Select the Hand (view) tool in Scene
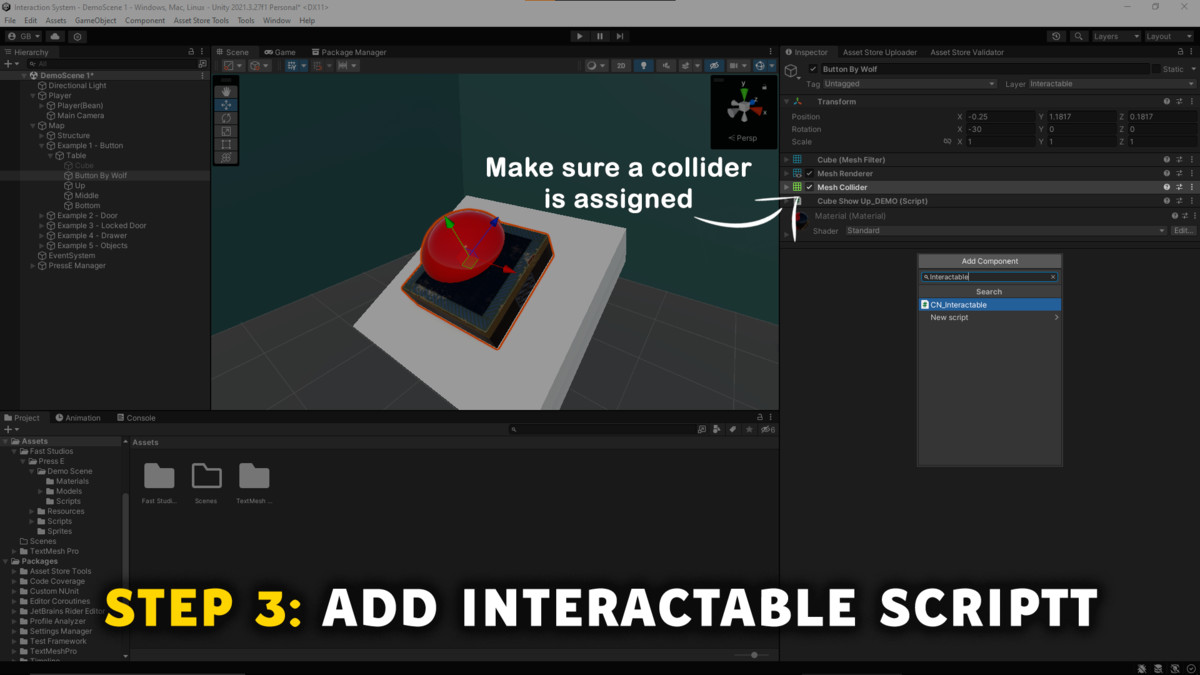 click(226, 91)
